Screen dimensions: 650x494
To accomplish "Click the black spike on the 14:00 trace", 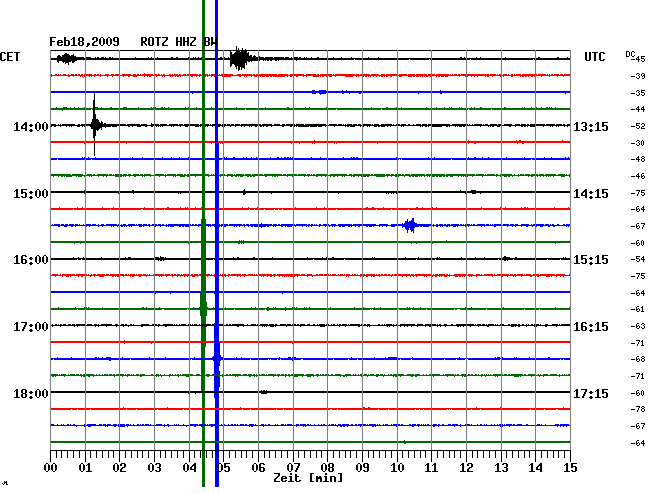I will (x=95, y=124).
